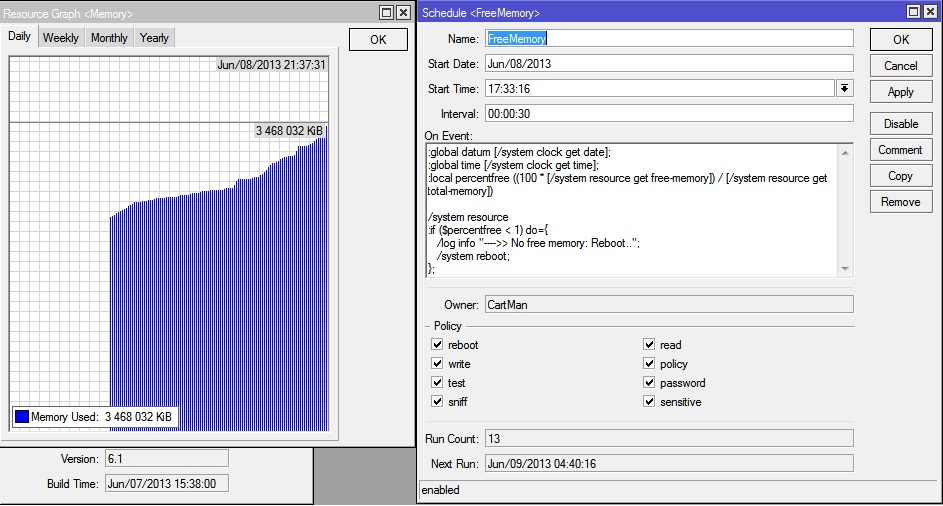The image size is (943, 506).
Task: Switch to the Daily graph tab
Action: pyautogui.click(x=19, y=36)
